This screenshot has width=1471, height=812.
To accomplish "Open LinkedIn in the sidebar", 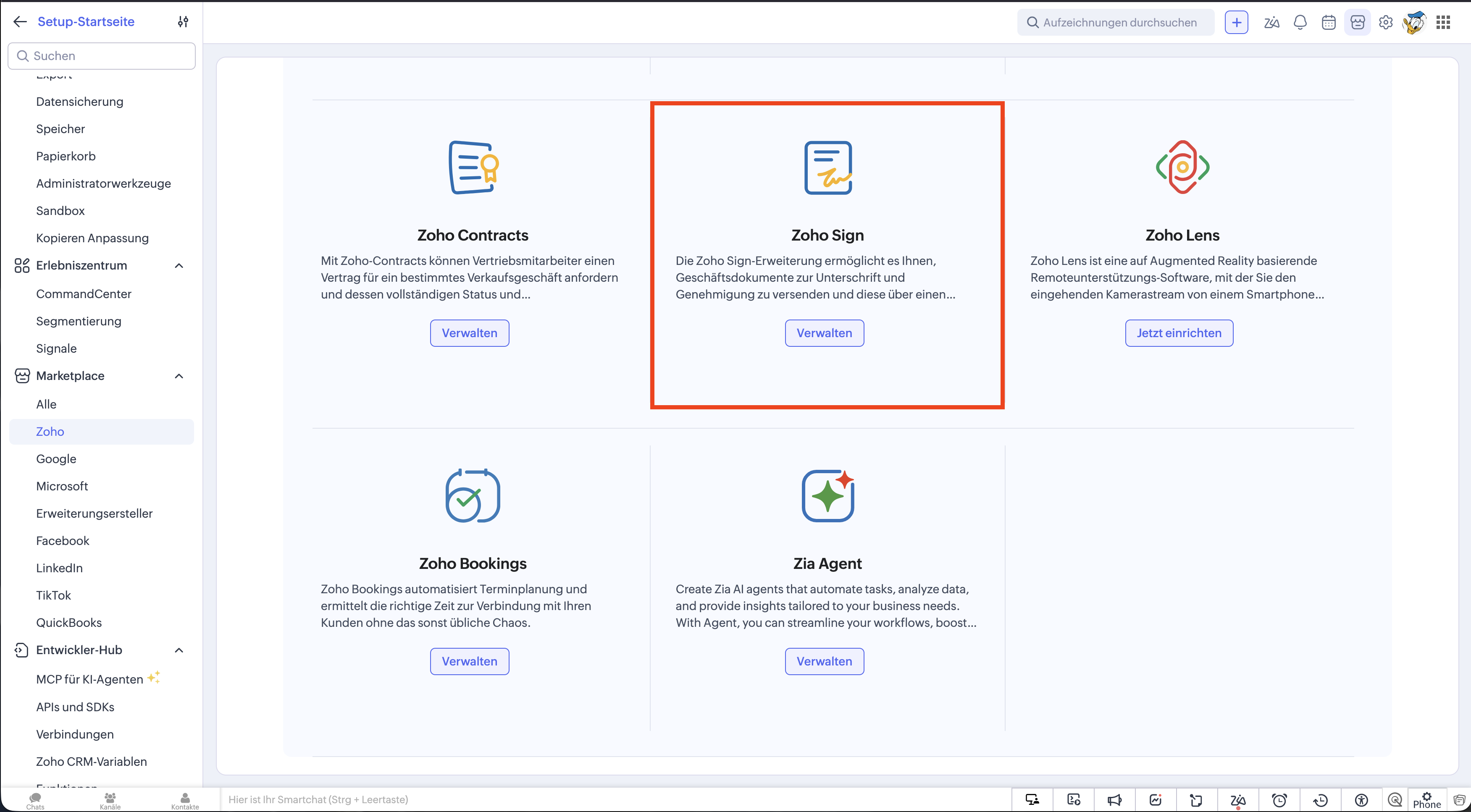I will click(x=59, y=568).
